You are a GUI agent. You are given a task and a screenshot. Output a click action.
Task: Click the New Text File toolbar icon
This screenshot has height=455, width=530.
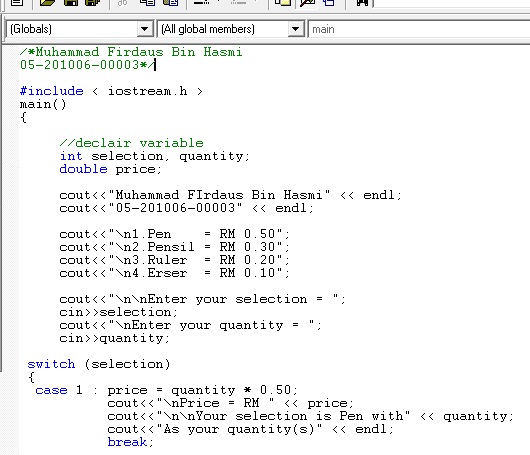[17, 3]
